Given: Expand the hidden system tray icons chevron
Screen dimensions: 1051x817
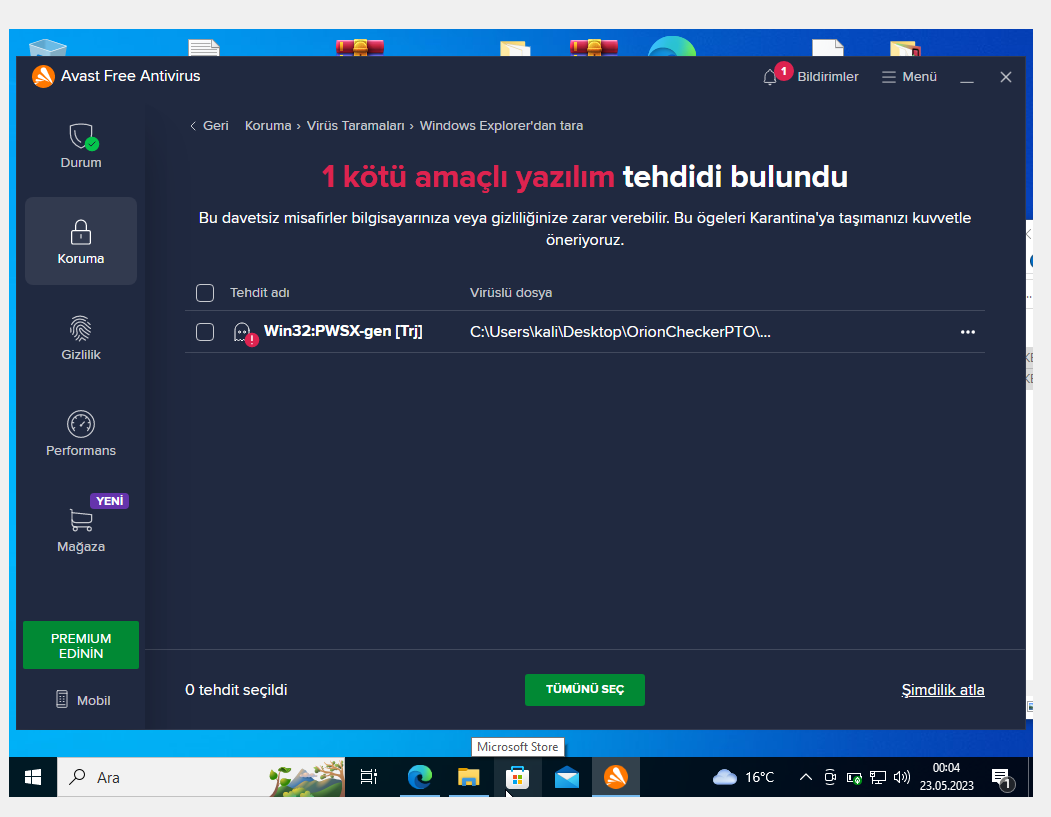Looking at the screenshot, I should pos(806,777).
